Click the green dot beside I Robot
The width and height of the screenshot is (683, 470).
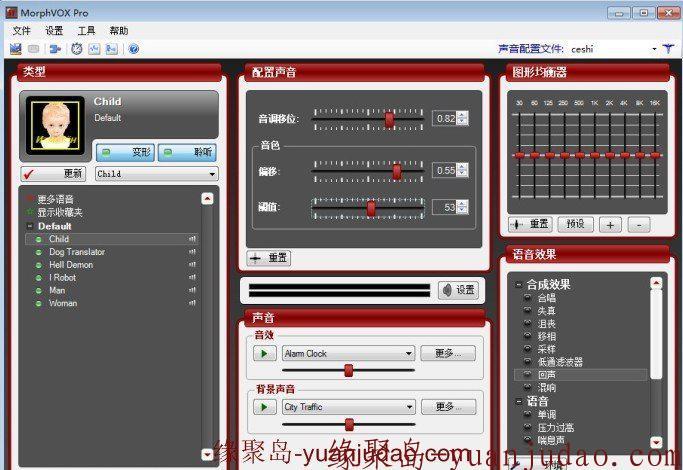click(x=39, y=277)
